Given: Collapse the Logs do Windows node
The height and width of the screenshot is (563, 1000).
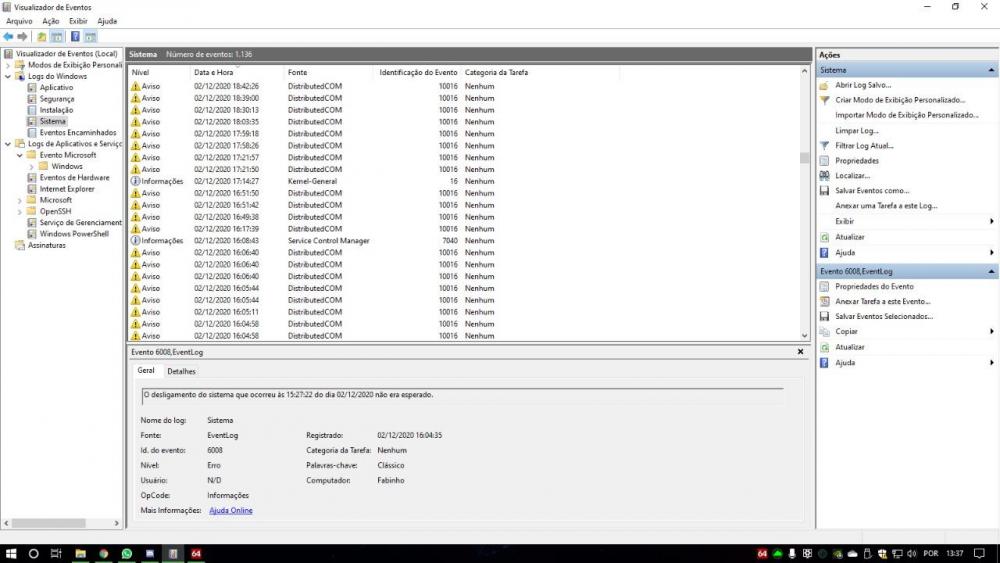Looking at the screenshot, I should (8, 77).
